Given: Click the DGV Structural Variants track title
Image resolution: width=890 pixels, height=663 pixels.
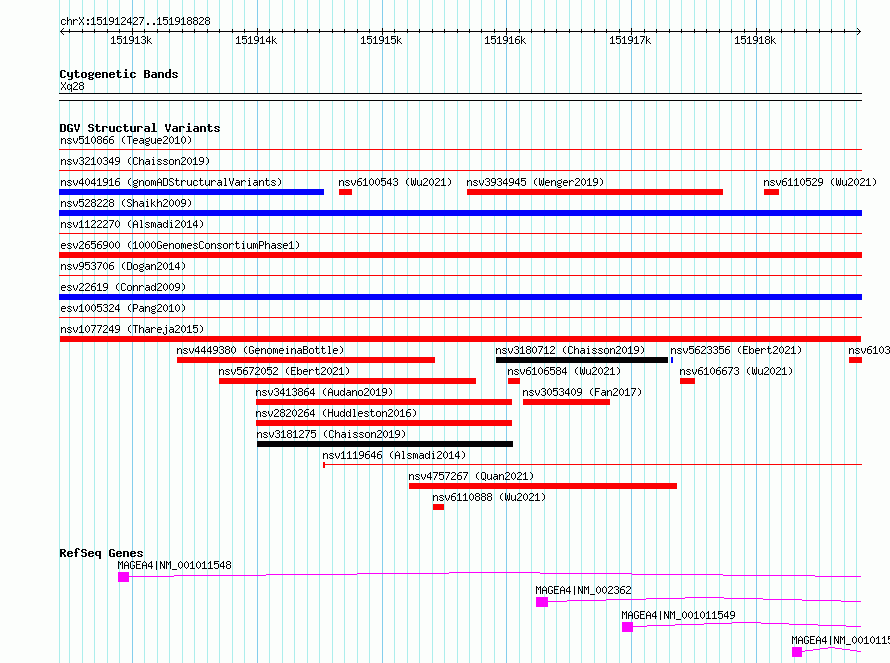Looking at the screenshot, I should coord(140,128).
